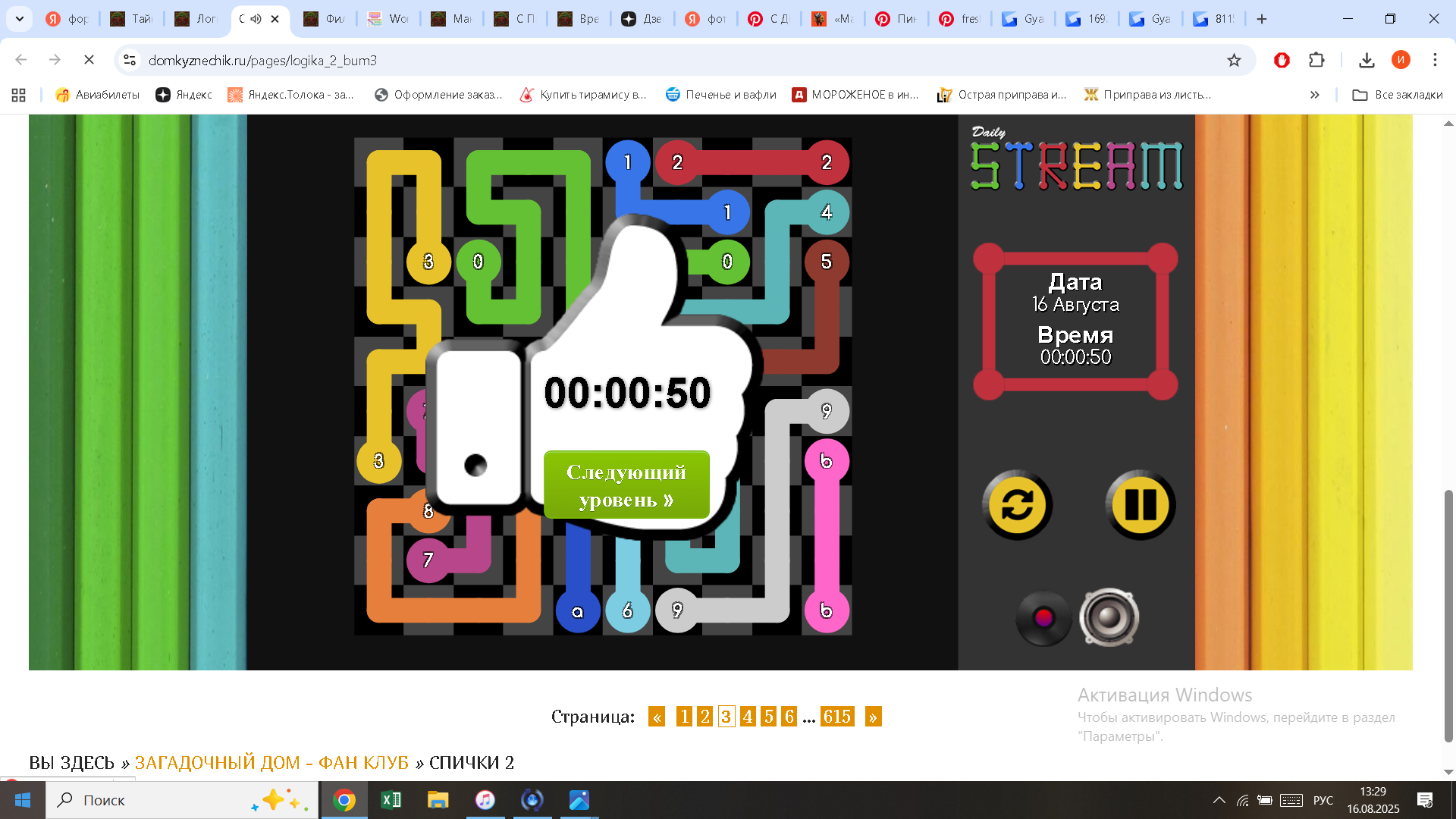Image resolution: width=1456 pixels, height=819 pixels.
Task: Open pagination page 6
Action: point(789,717)
